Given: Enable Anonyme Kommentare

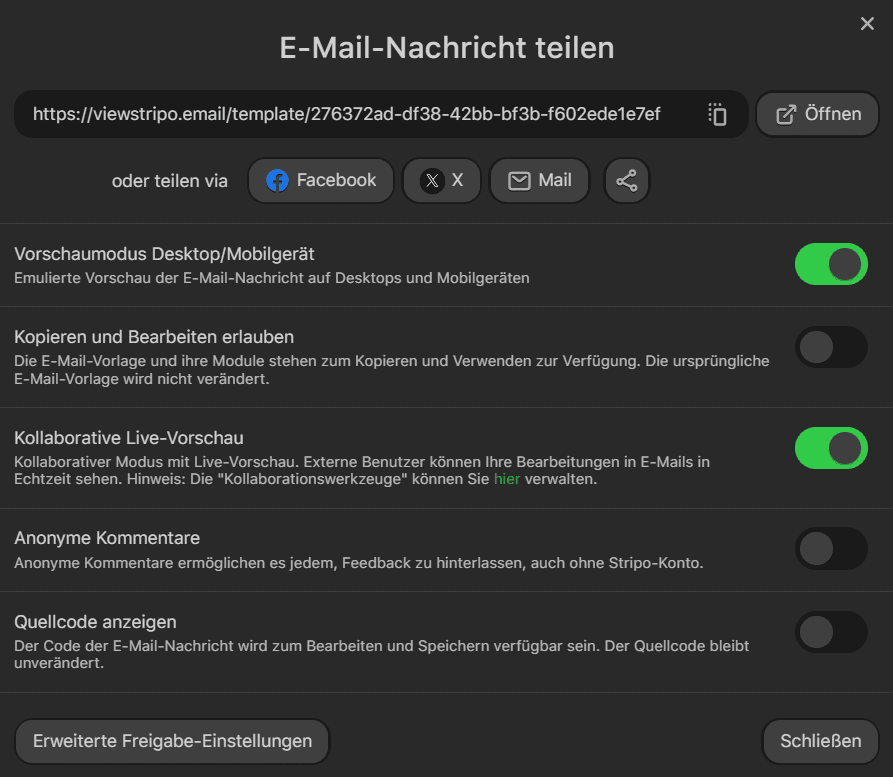Looking at the screenshot, I should (x=831, y=549).
